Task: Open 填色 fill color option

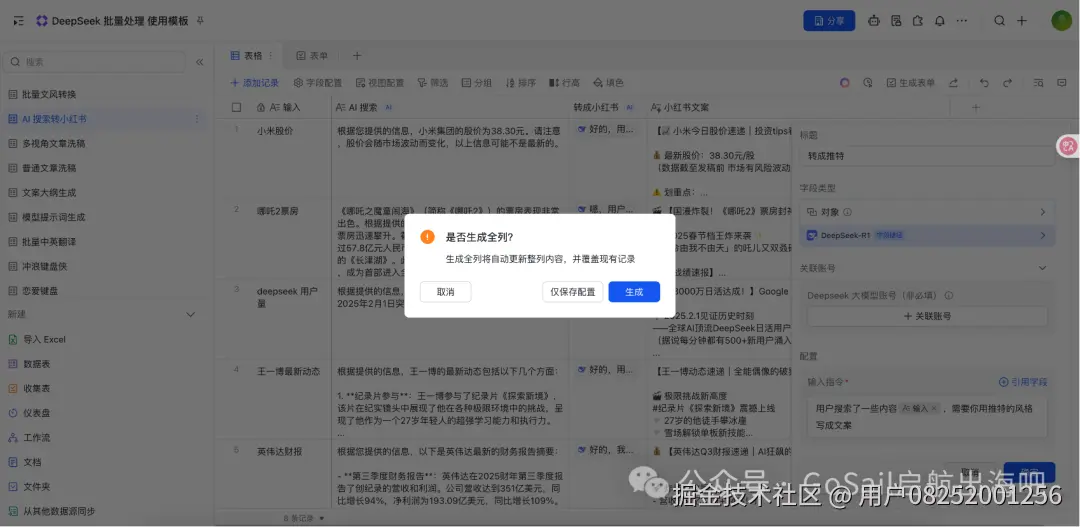Action: point(608,83)
